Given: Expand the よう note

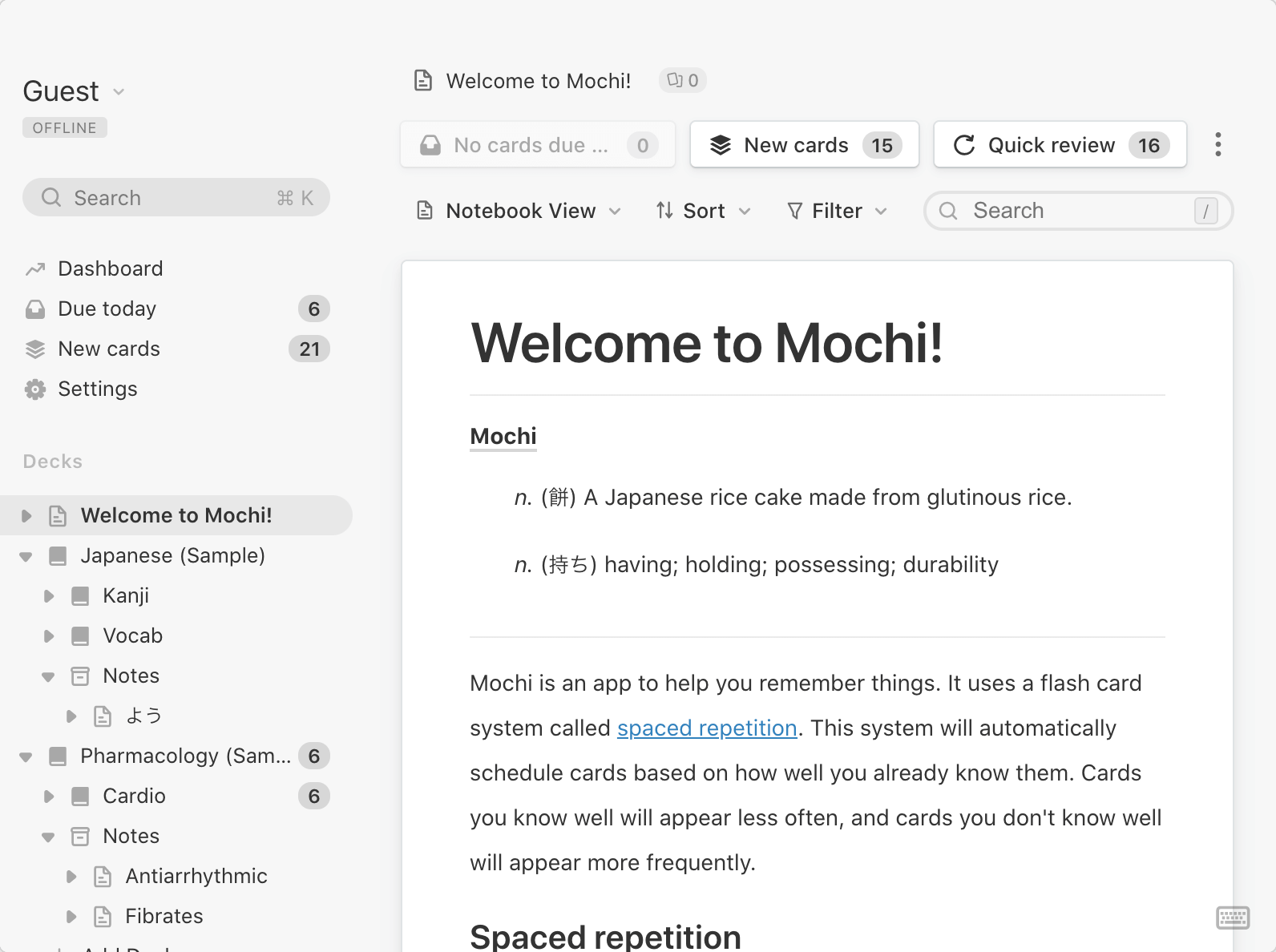Looking at the screenshot, I should [x=71, y=716].
